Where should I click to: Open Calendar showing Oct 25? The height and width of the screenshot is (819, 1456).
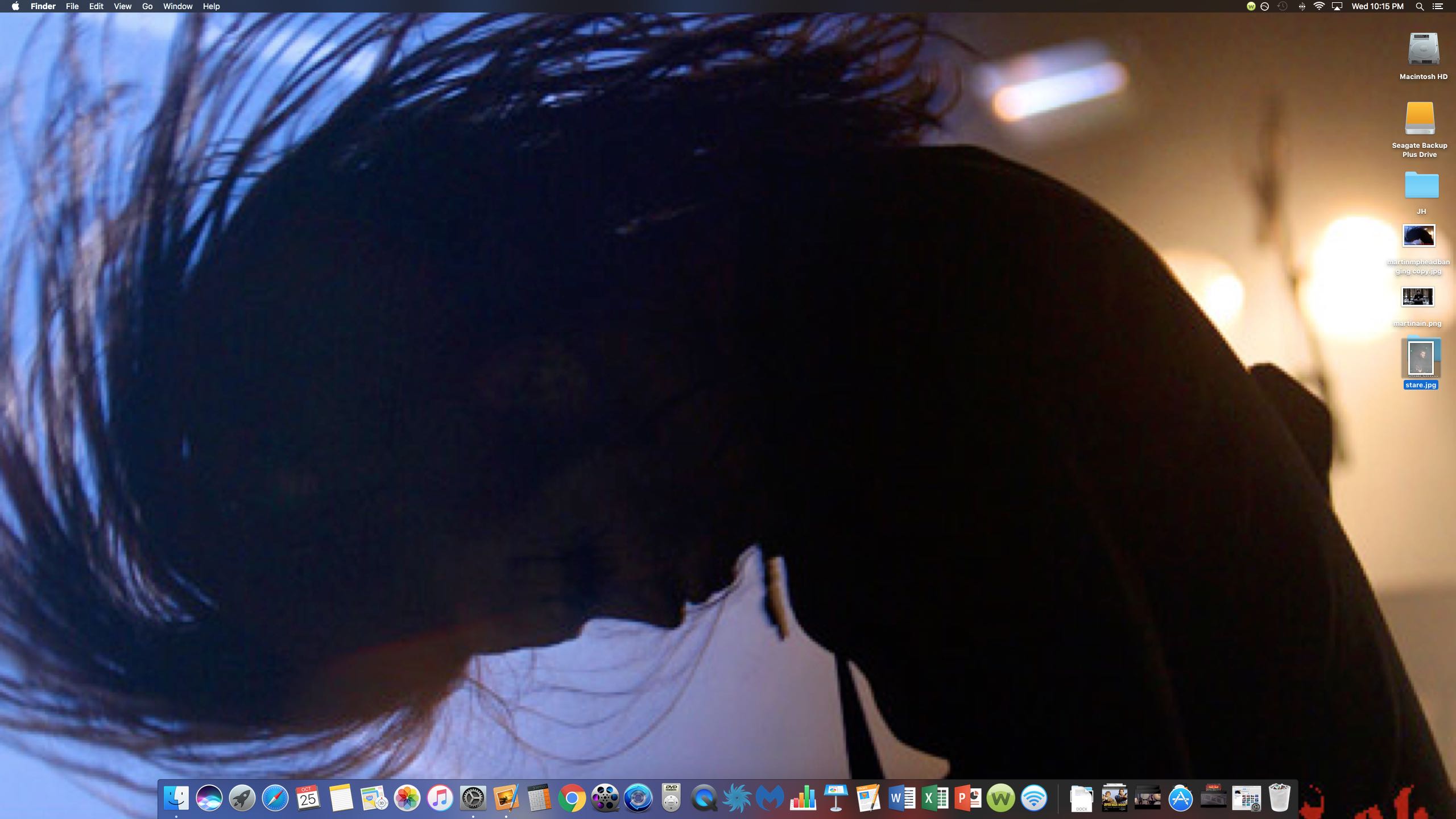pyautogui.click(x=308, y=799)
